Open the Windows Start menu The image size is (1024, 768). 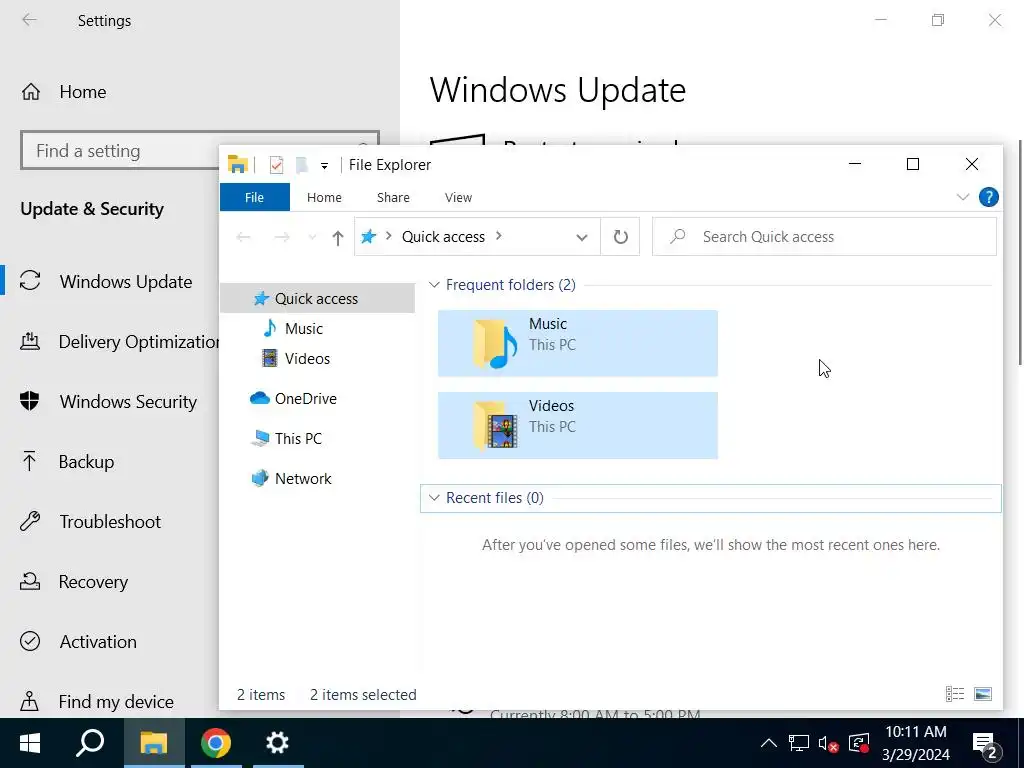pyautogui.click(x=29, y=743)
